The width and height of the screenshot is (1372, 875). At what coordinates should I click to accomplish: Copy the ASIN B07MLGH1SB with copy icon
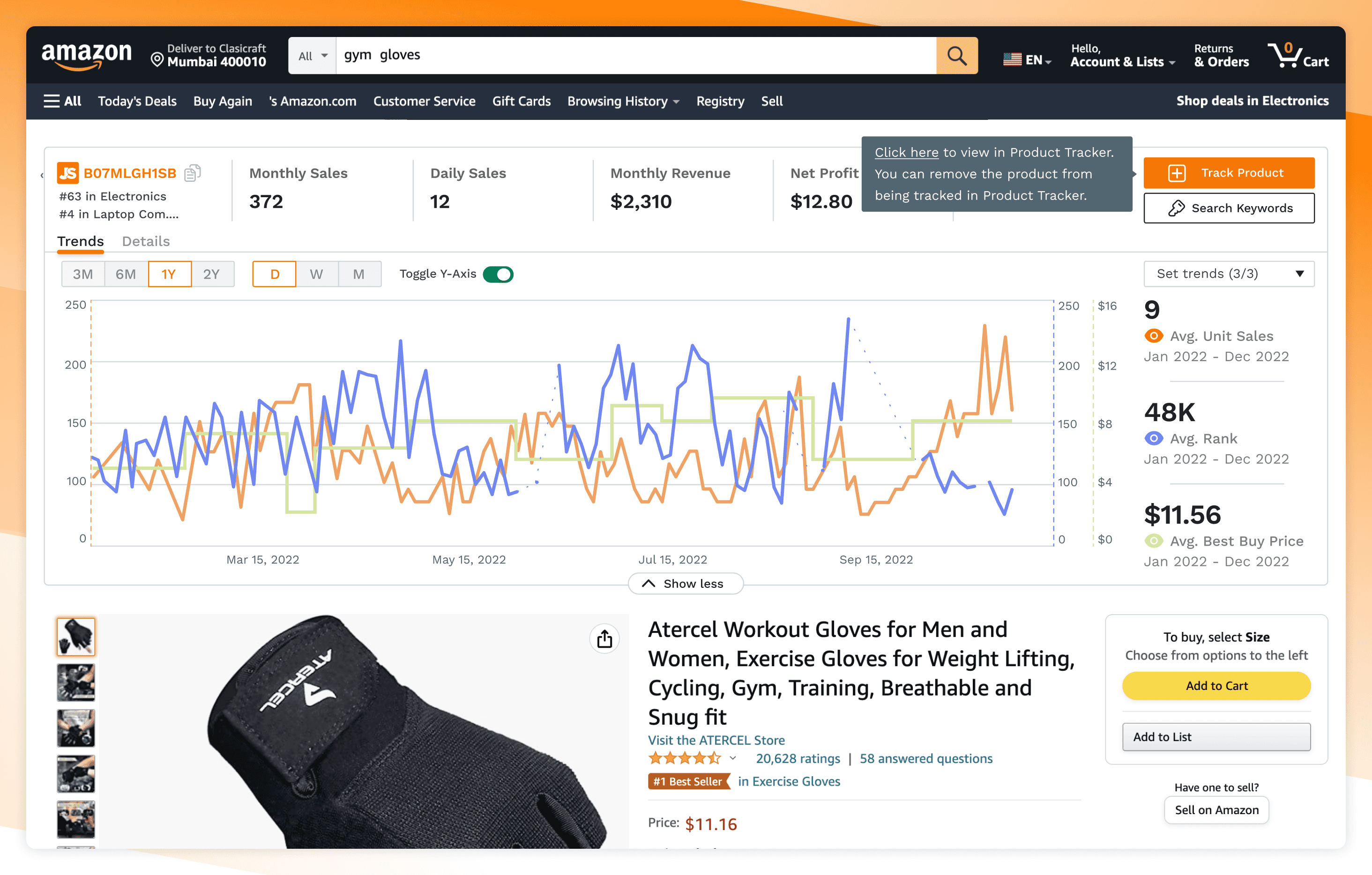click(x=193, y=172)
